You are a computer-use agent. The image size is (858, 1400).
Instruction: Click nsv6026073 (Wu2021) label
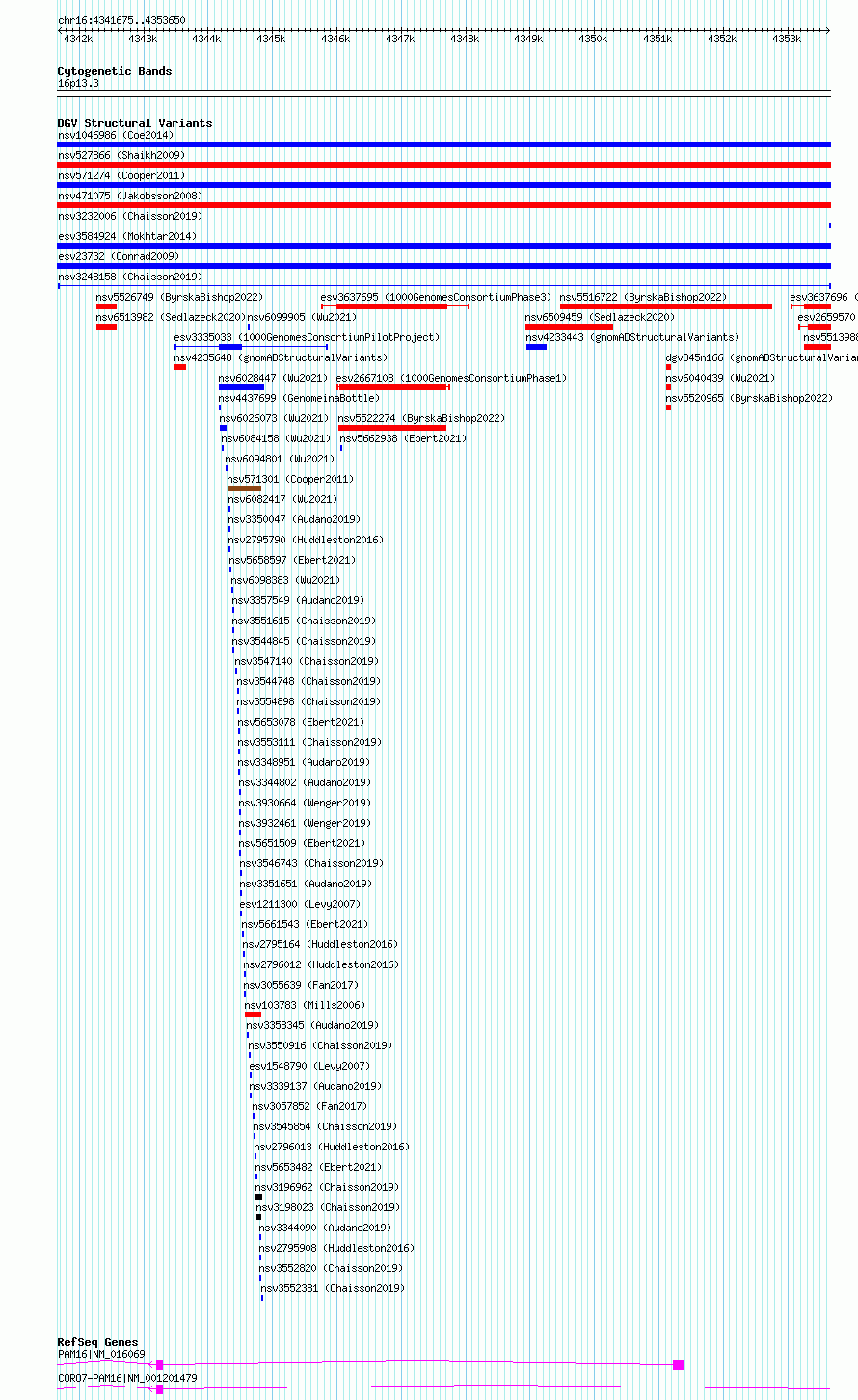click(274, 418)
